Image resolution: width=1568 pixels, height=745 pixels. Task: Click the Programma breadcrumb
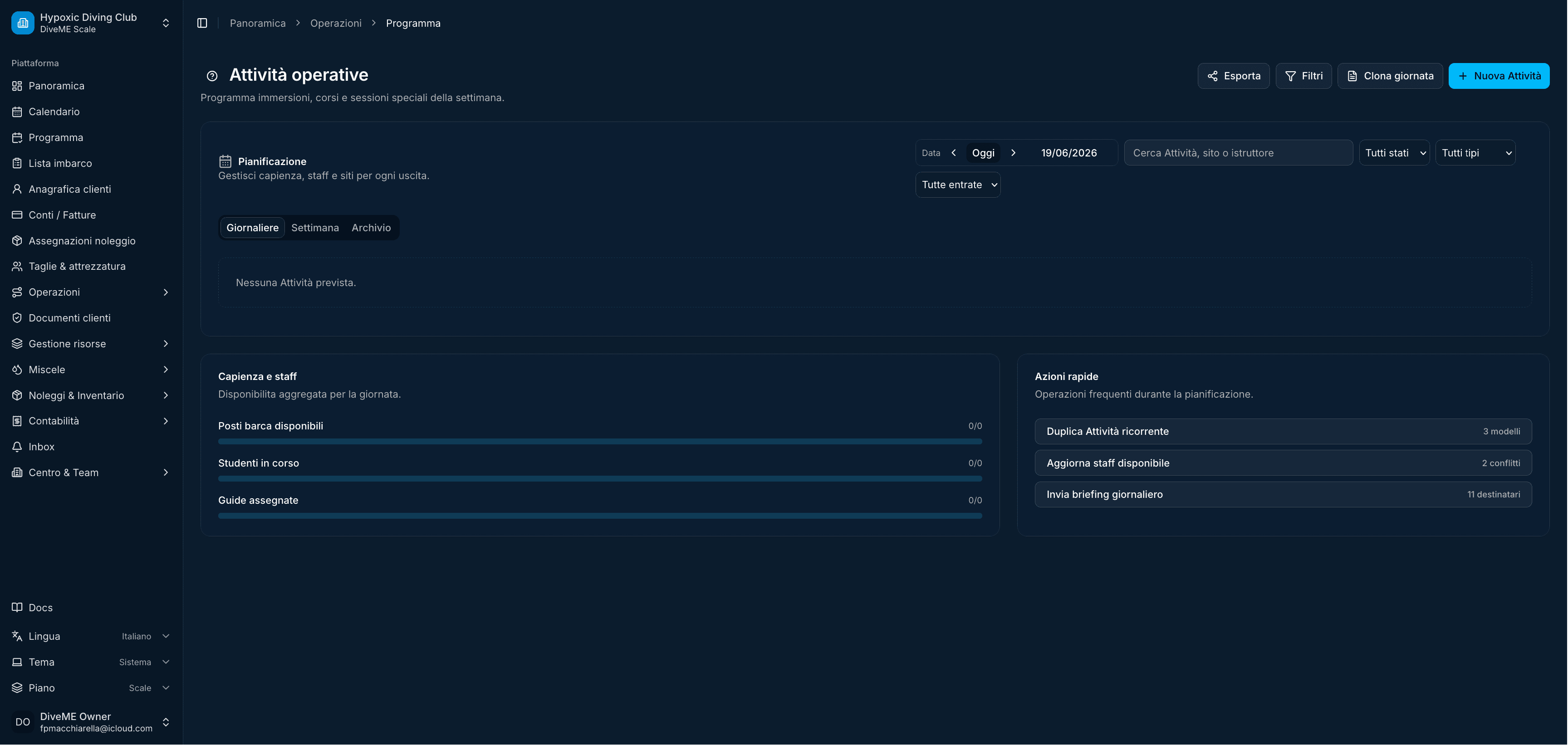[413, 23]
